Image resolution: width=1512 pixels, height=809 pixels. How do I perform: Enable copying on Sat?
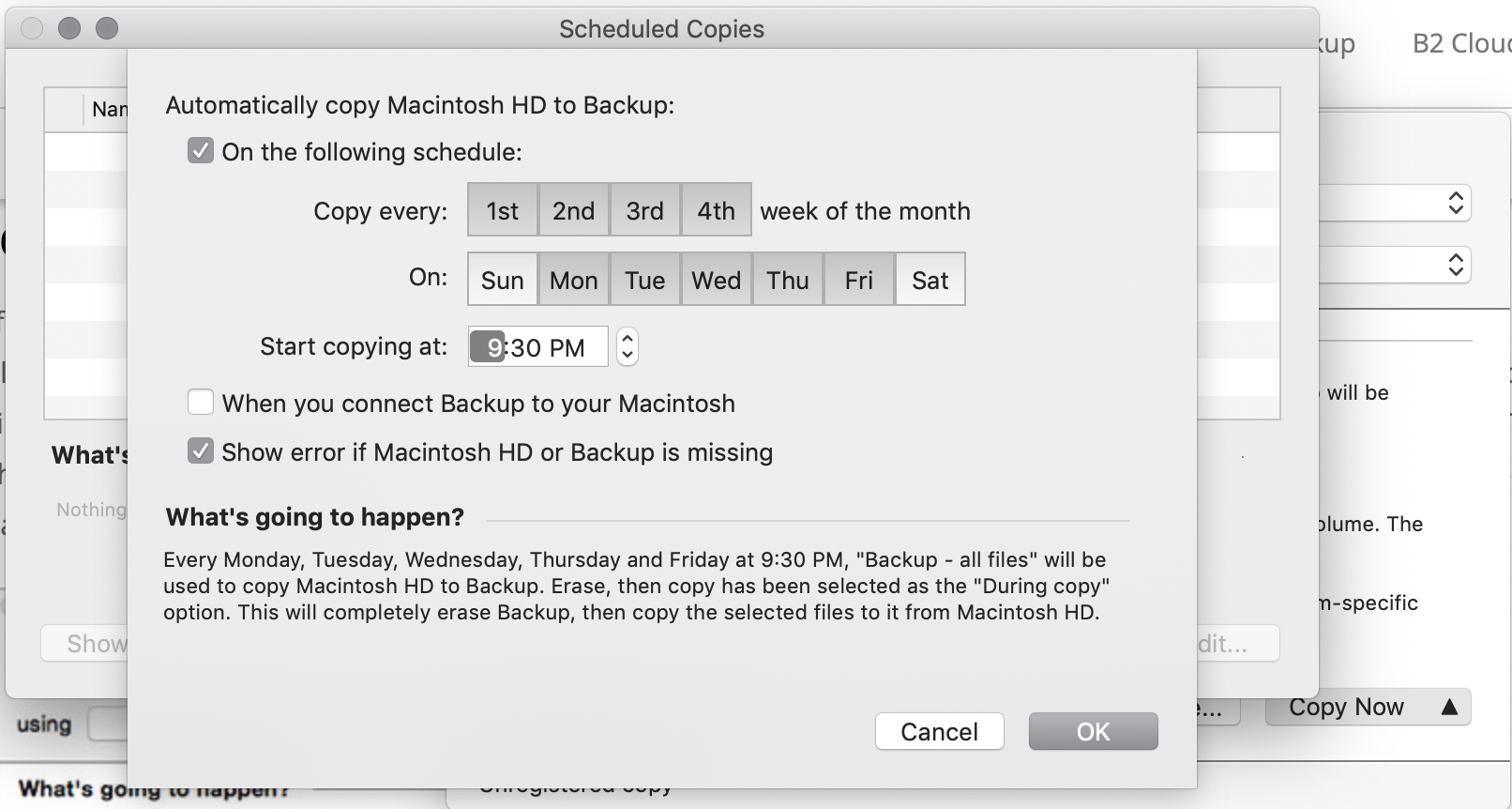930,280
